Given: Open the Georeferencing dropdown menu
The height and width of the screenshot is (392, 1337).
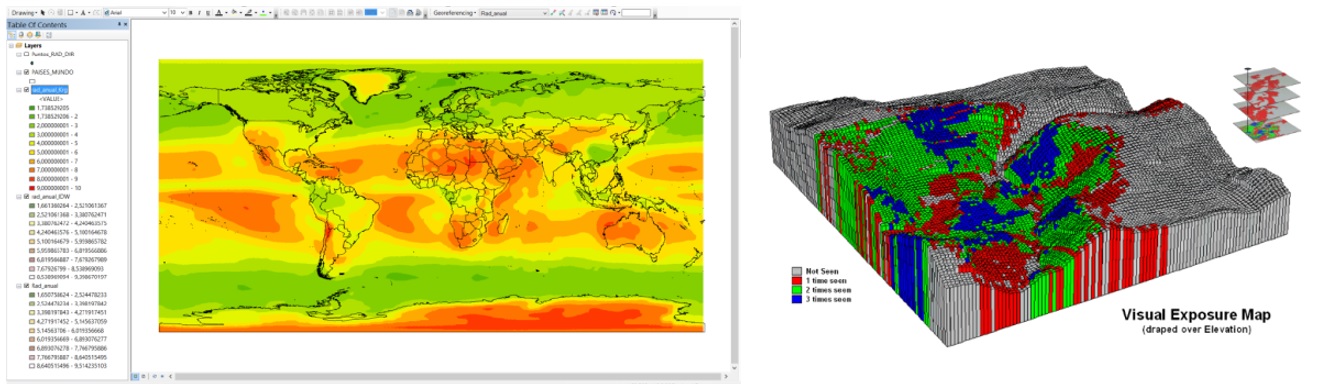Looking at the screenshot, I should click(x=454, y=13).
